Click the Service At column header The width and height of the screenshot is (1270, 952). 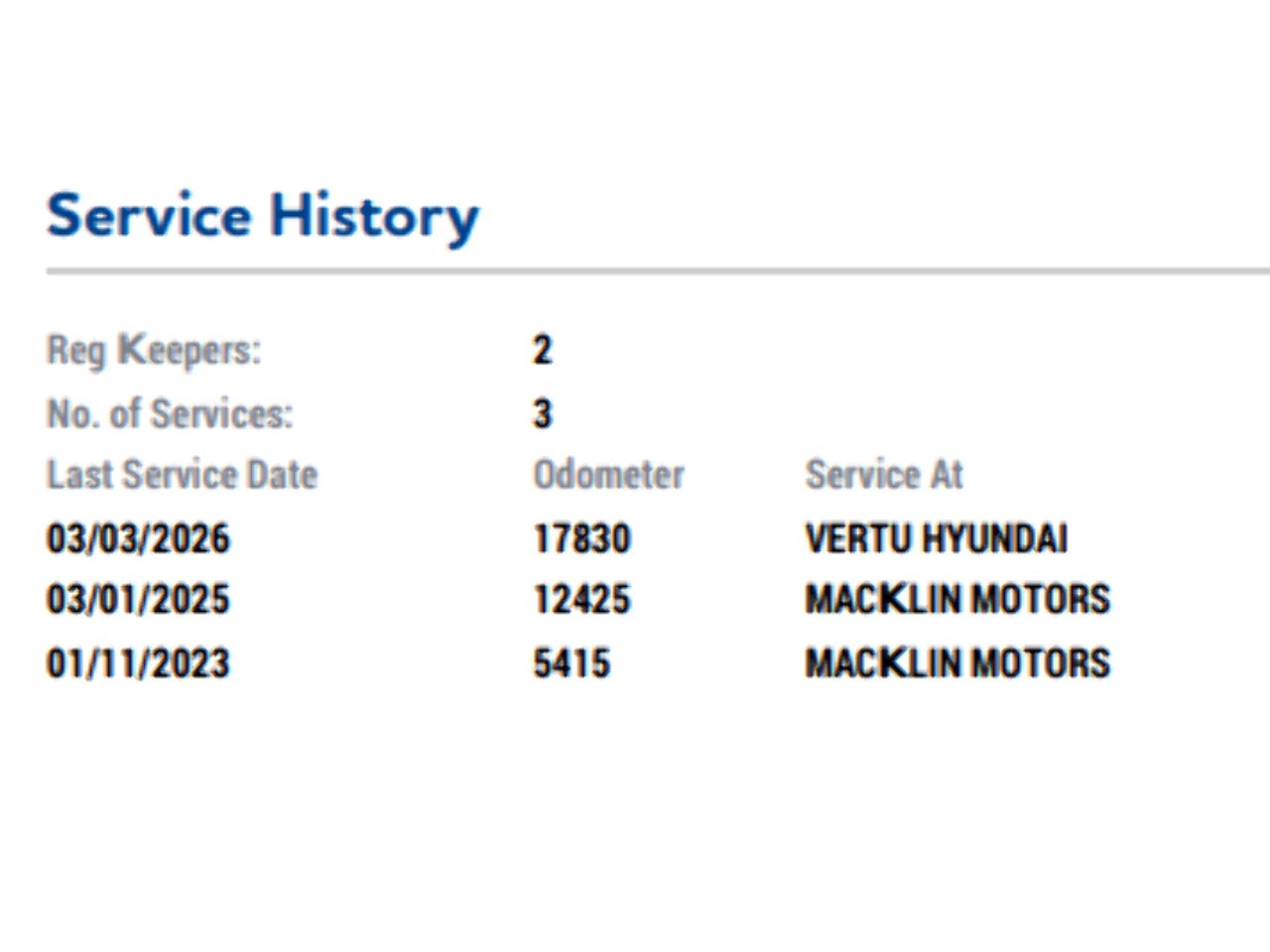tap(884, 475)
